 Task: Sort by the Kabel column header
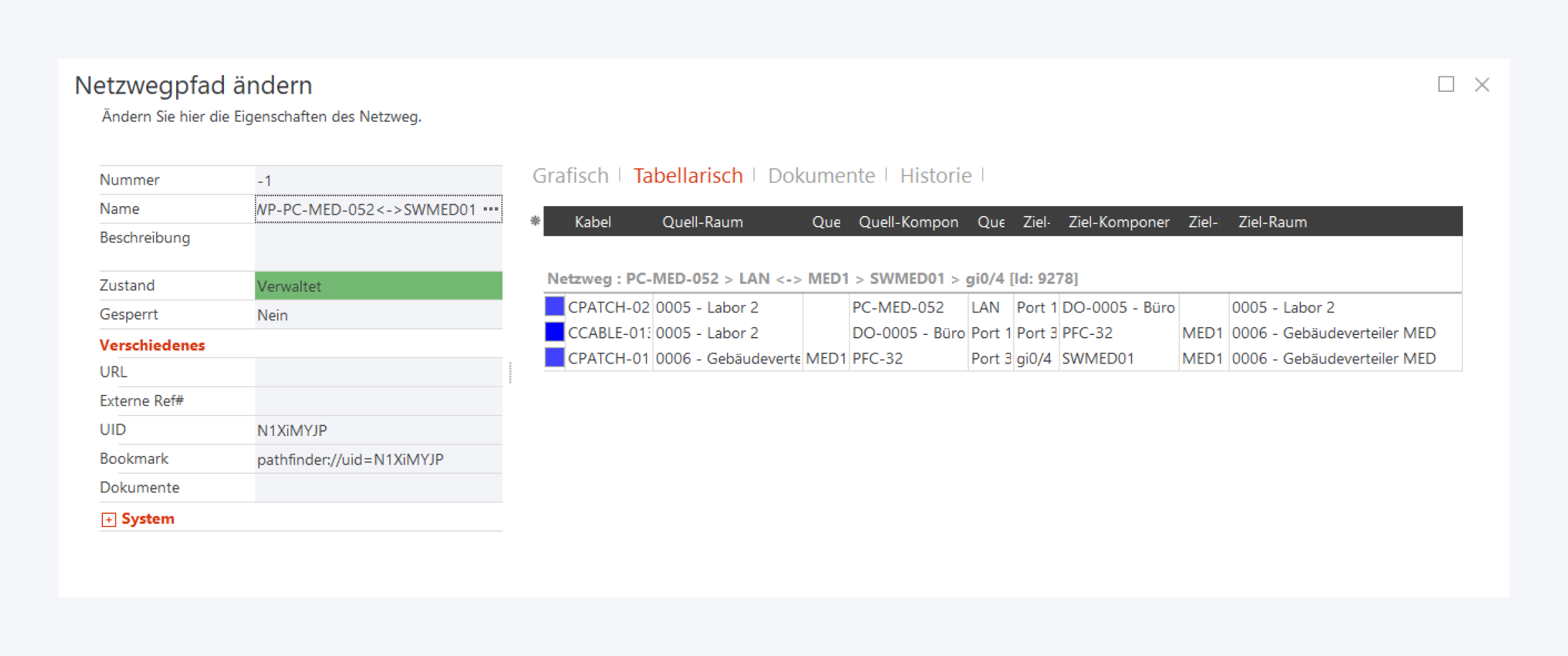(x=592, y=222)
